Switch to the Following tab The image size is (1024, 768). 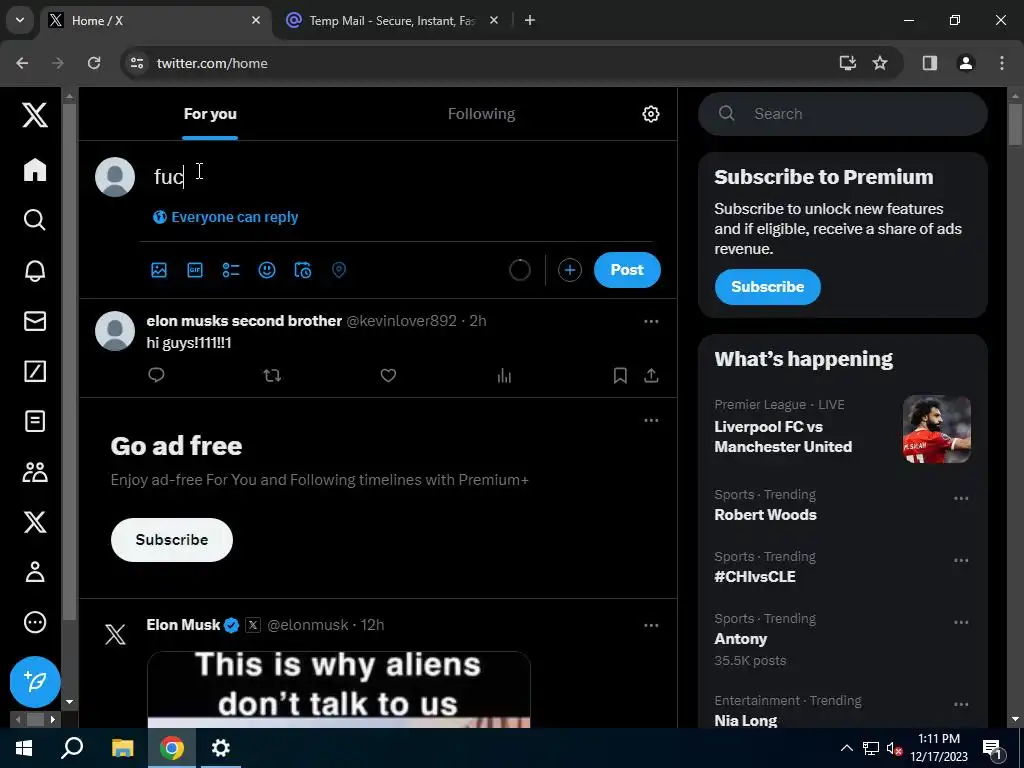tap(481, 114)
